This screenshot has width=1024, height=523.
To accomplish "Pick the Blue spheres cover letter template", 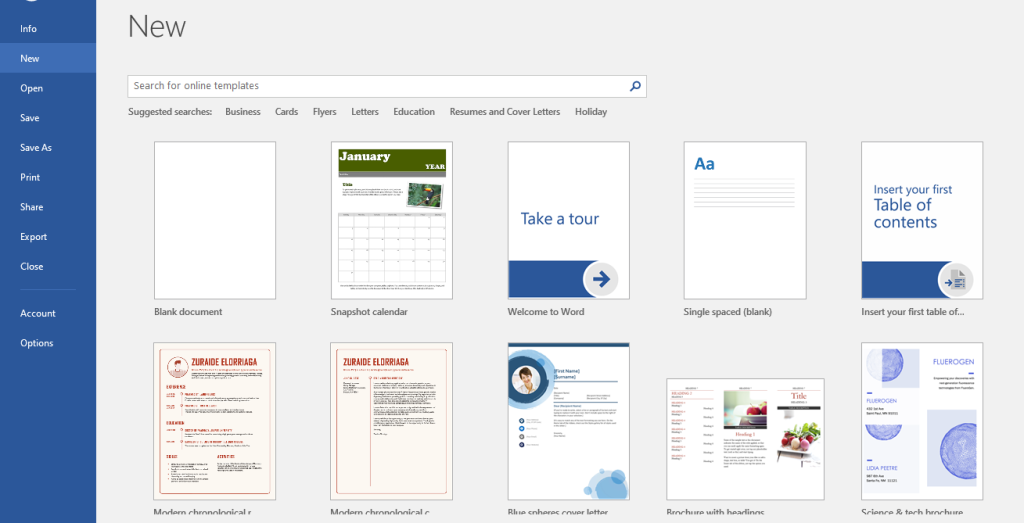I will click(568, 420).
